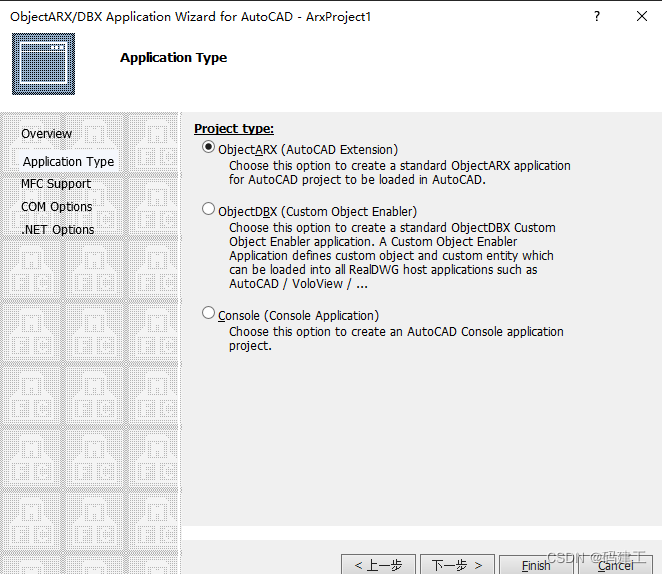The width and height of the screenshot is (662, 574).
Task: Close the Application Wizard dialog
Action: (641, 17)
